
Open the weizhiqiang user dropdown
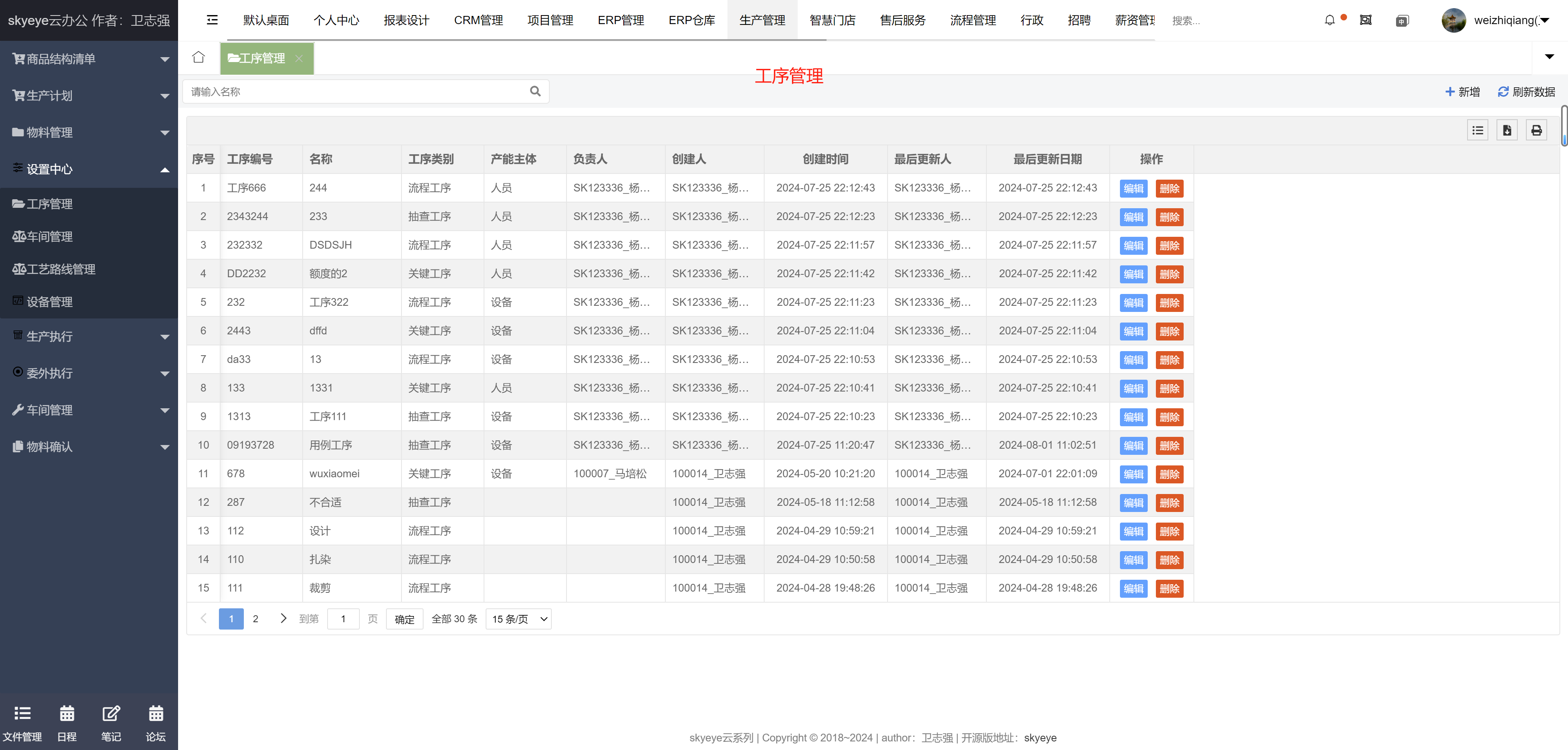click(1510, 20)
